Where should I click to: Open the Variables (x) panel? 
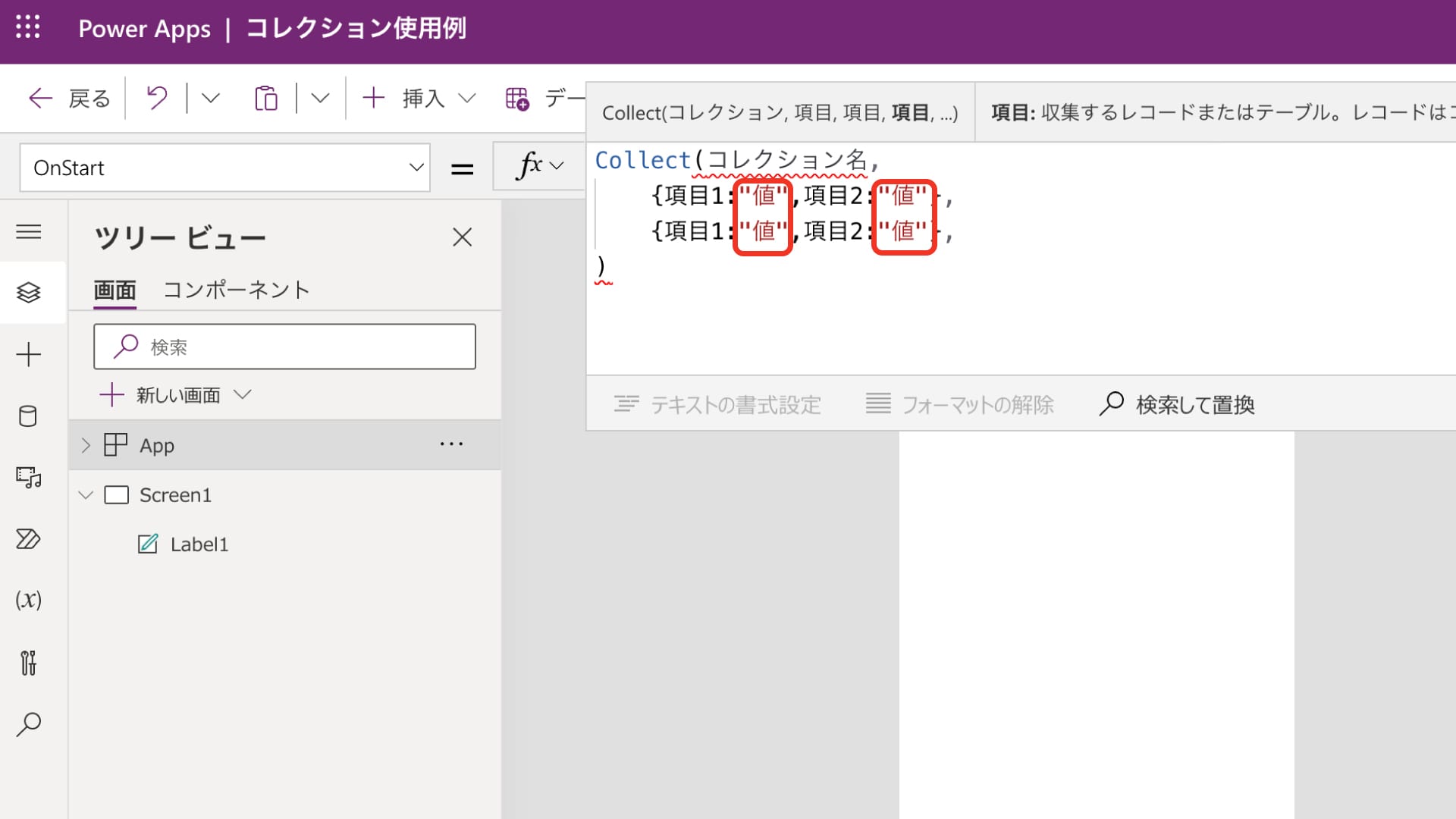[x=29, y=600]
